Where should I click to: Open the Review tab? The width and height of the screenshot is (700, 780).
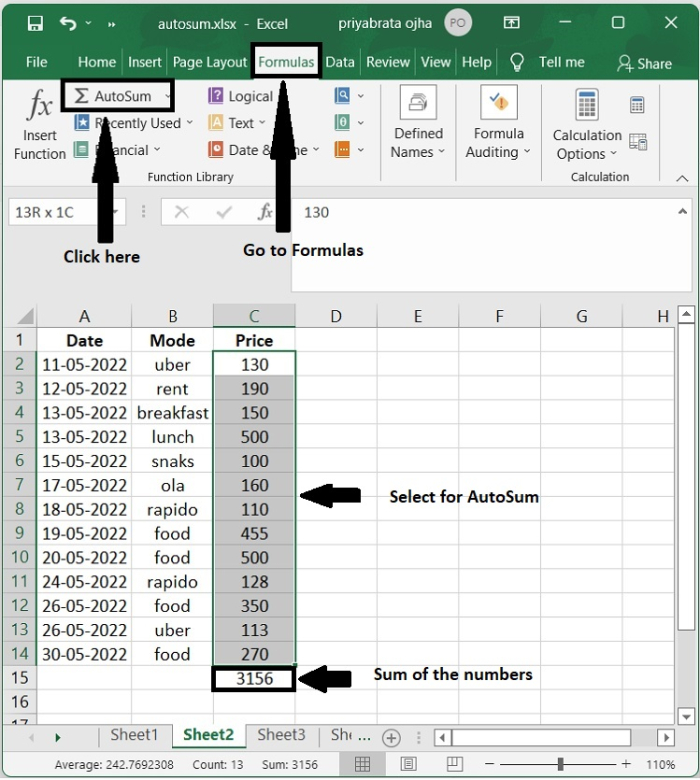tap(388, 62)
